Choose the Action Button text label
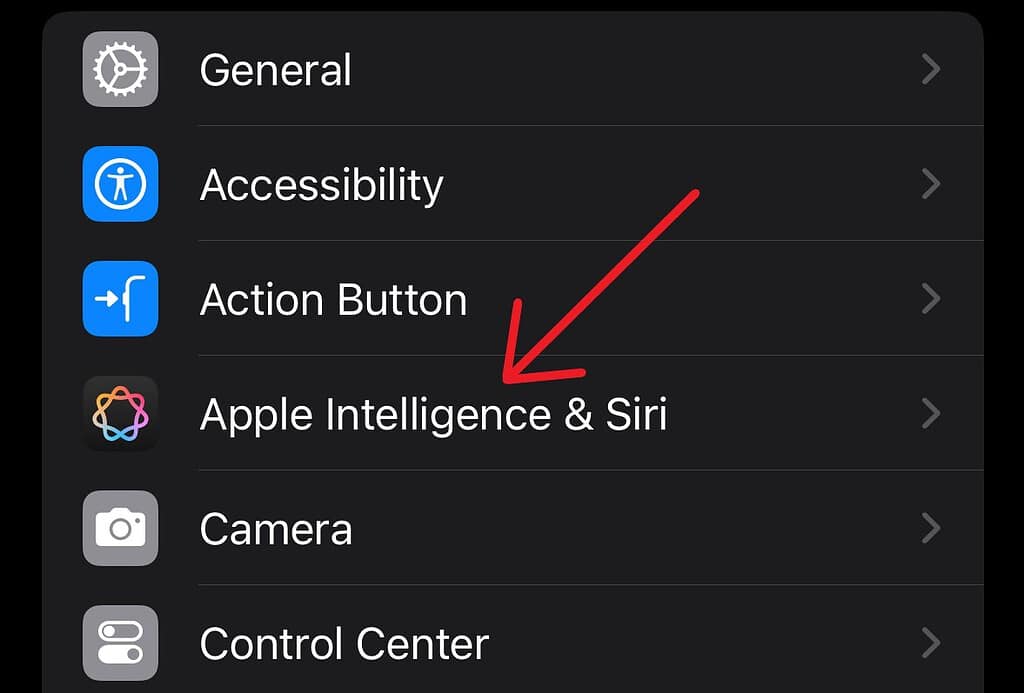 [333, 300]
